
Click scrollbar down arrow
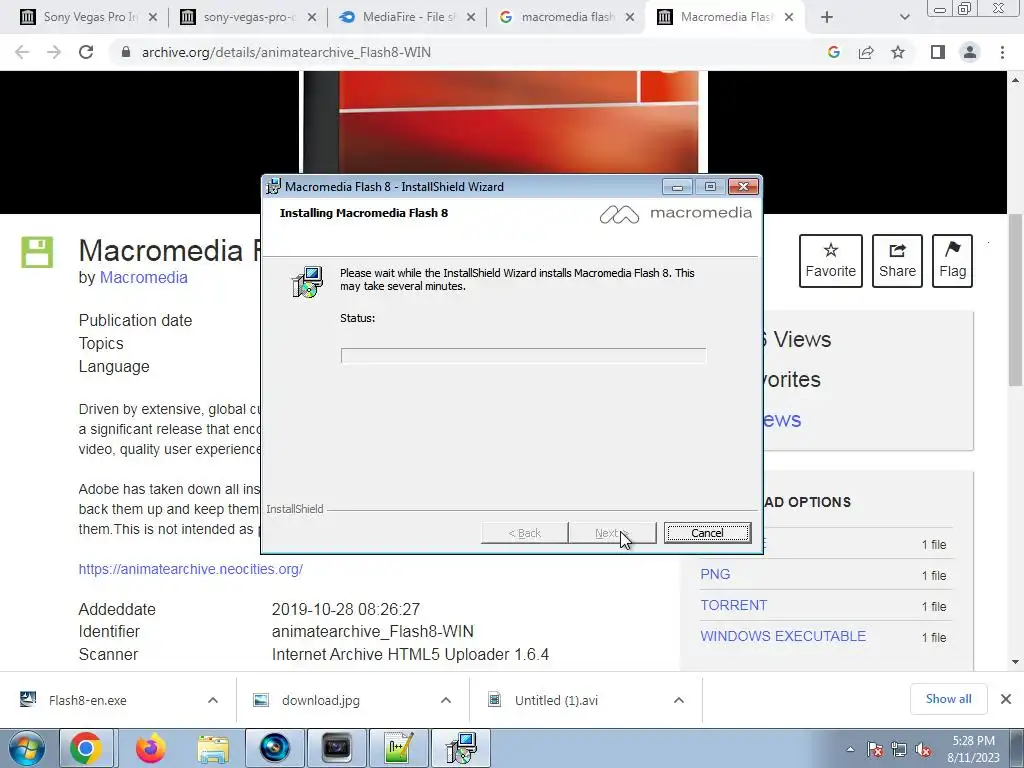point(1016,662)
